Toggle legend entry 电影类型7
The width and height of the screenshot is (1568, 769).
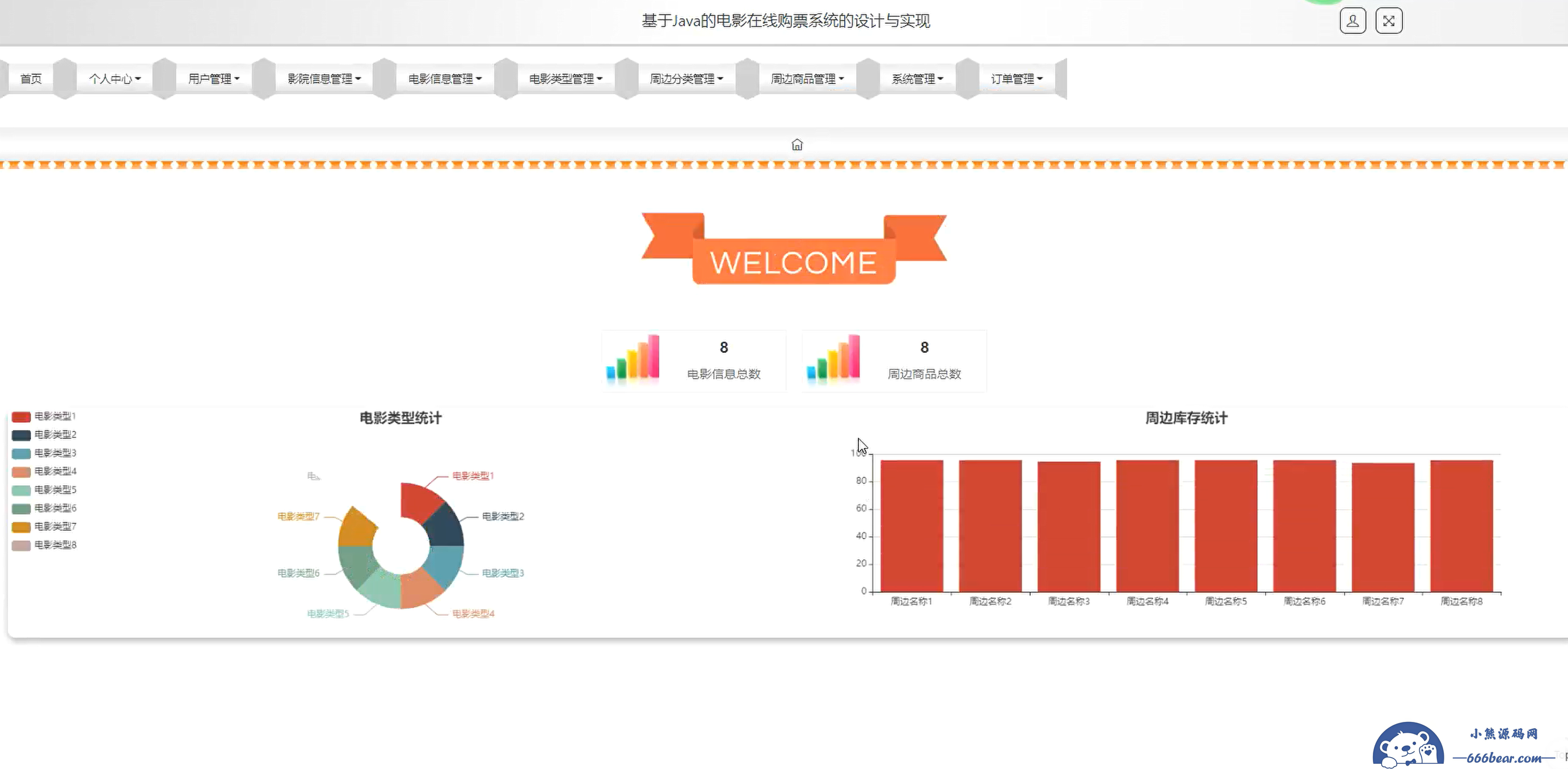(x=44, y=526)
